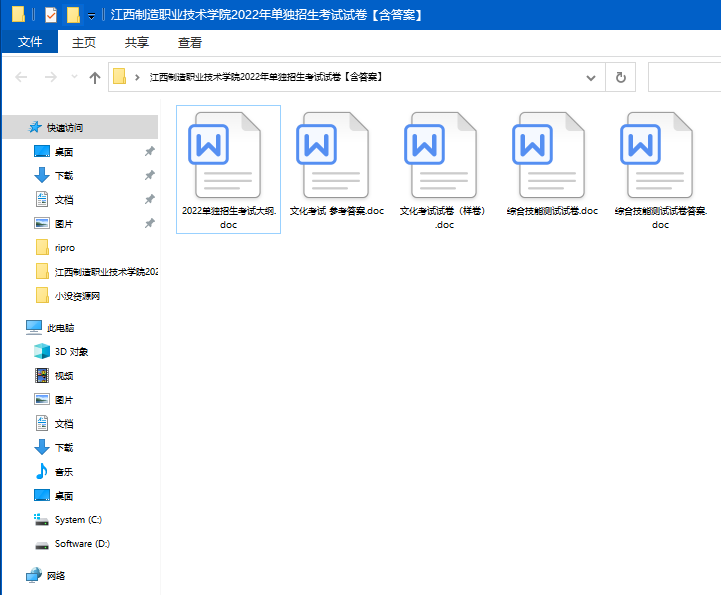Click the Properties quick access toolbar icon
721x595 pixels.
(51, 15)
